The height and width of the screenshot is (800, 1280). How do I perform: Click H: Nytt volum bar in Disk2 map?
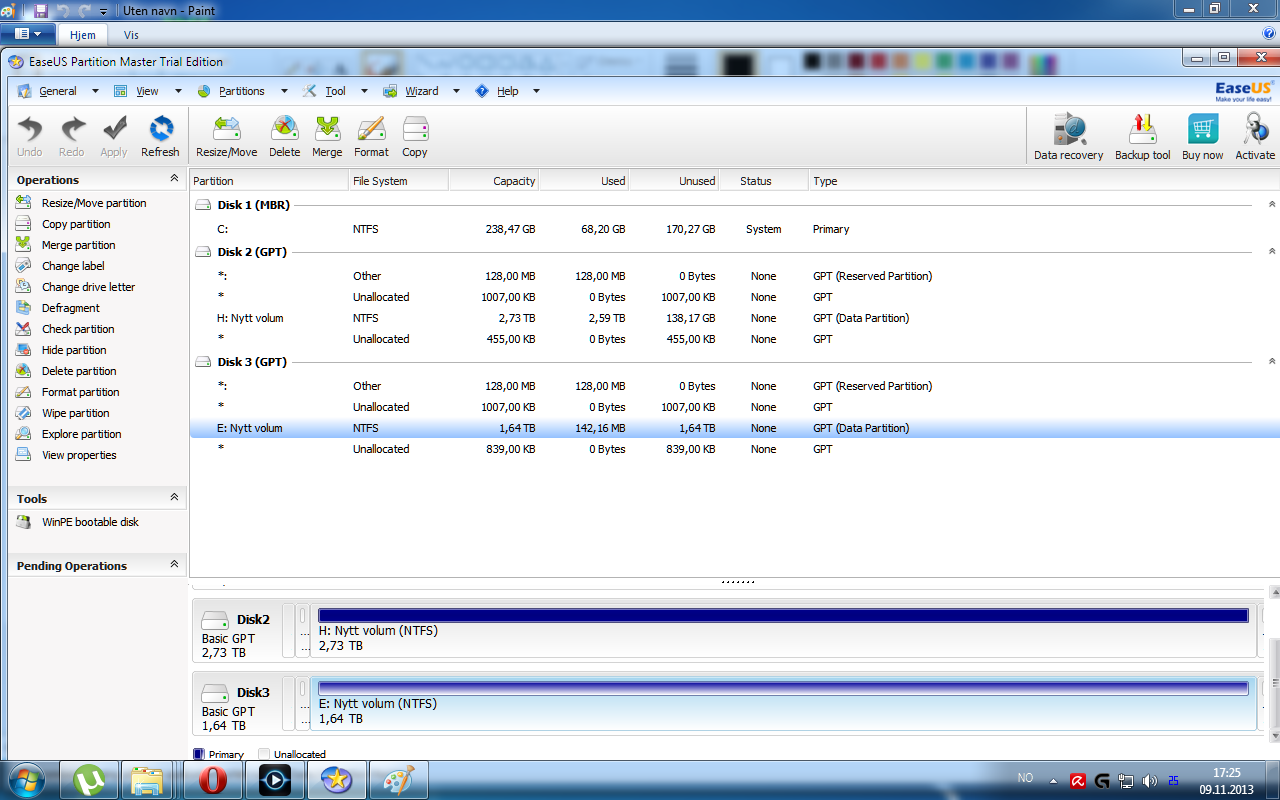point(784,630)
